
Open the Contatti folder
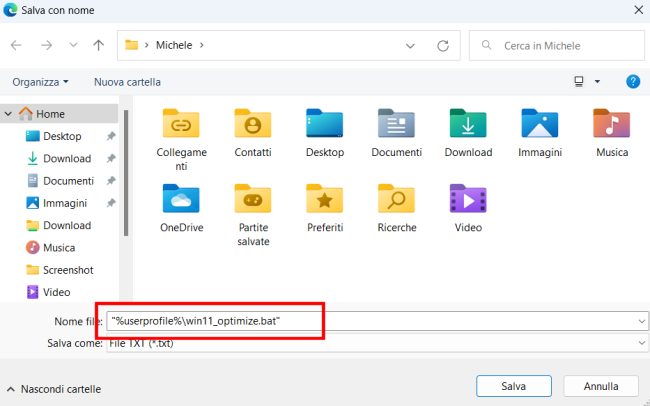pyautogui.click(x=253, y=133)
